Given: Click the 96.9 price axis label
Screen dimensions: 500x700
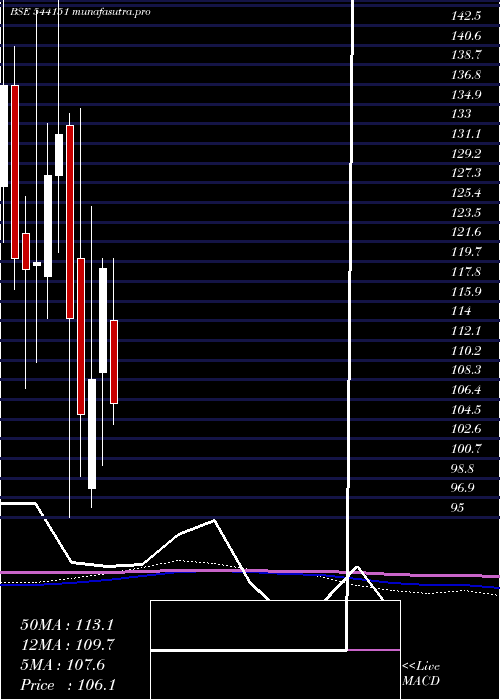Looking at the screenshot, I should coord(463,488).
